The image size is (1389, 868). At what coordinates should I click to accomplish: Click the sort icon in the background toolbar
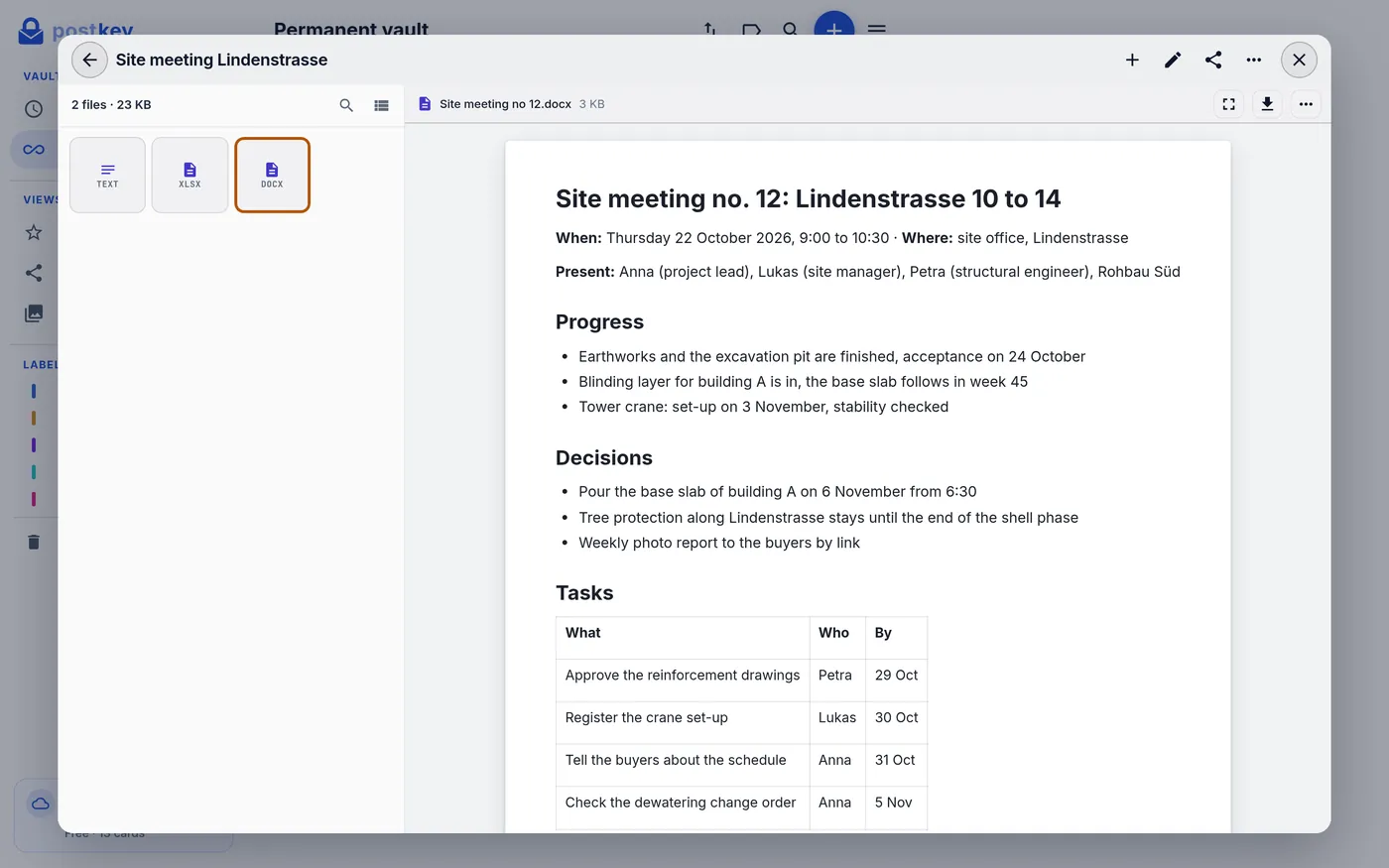pyautogui.click(x=710, y=29)
